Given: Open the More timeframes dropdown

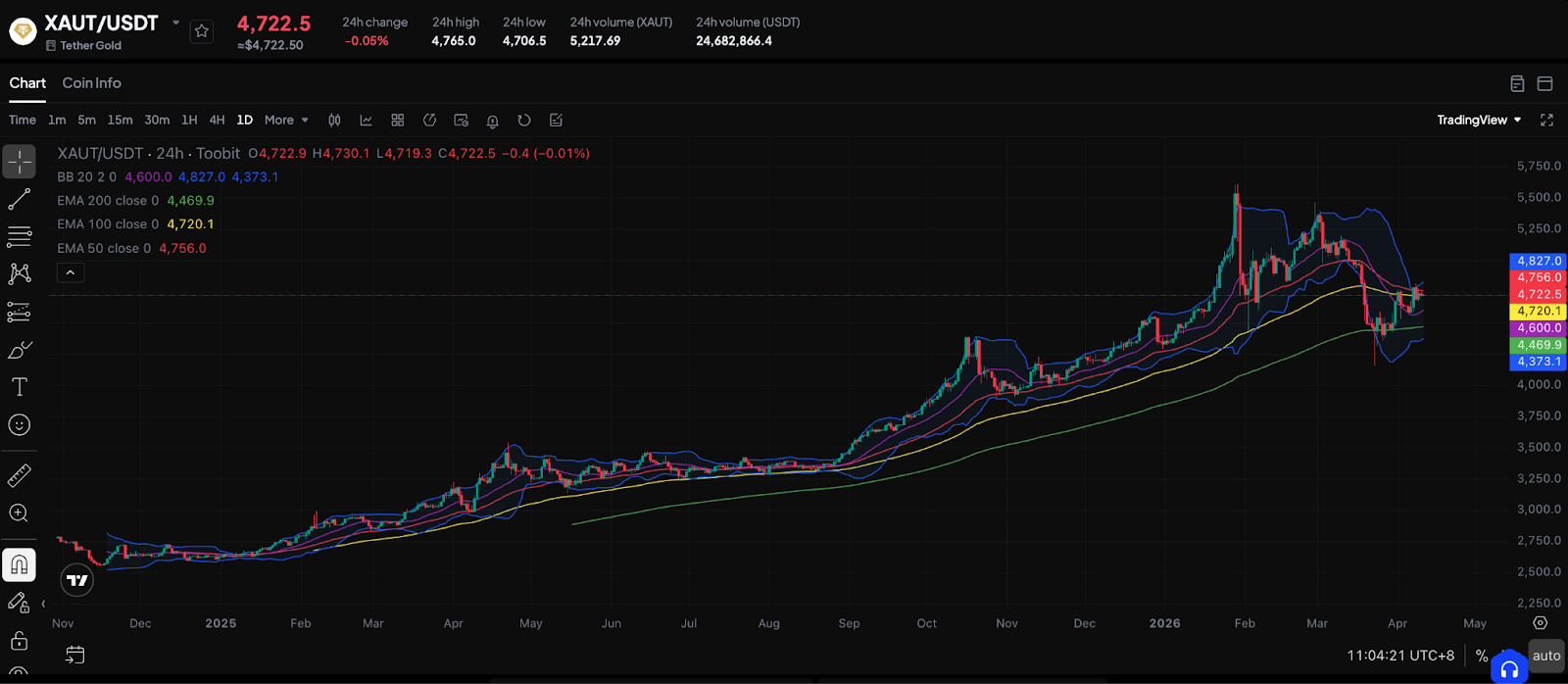Looking at the screenshot, I should [x=286, y=121].
